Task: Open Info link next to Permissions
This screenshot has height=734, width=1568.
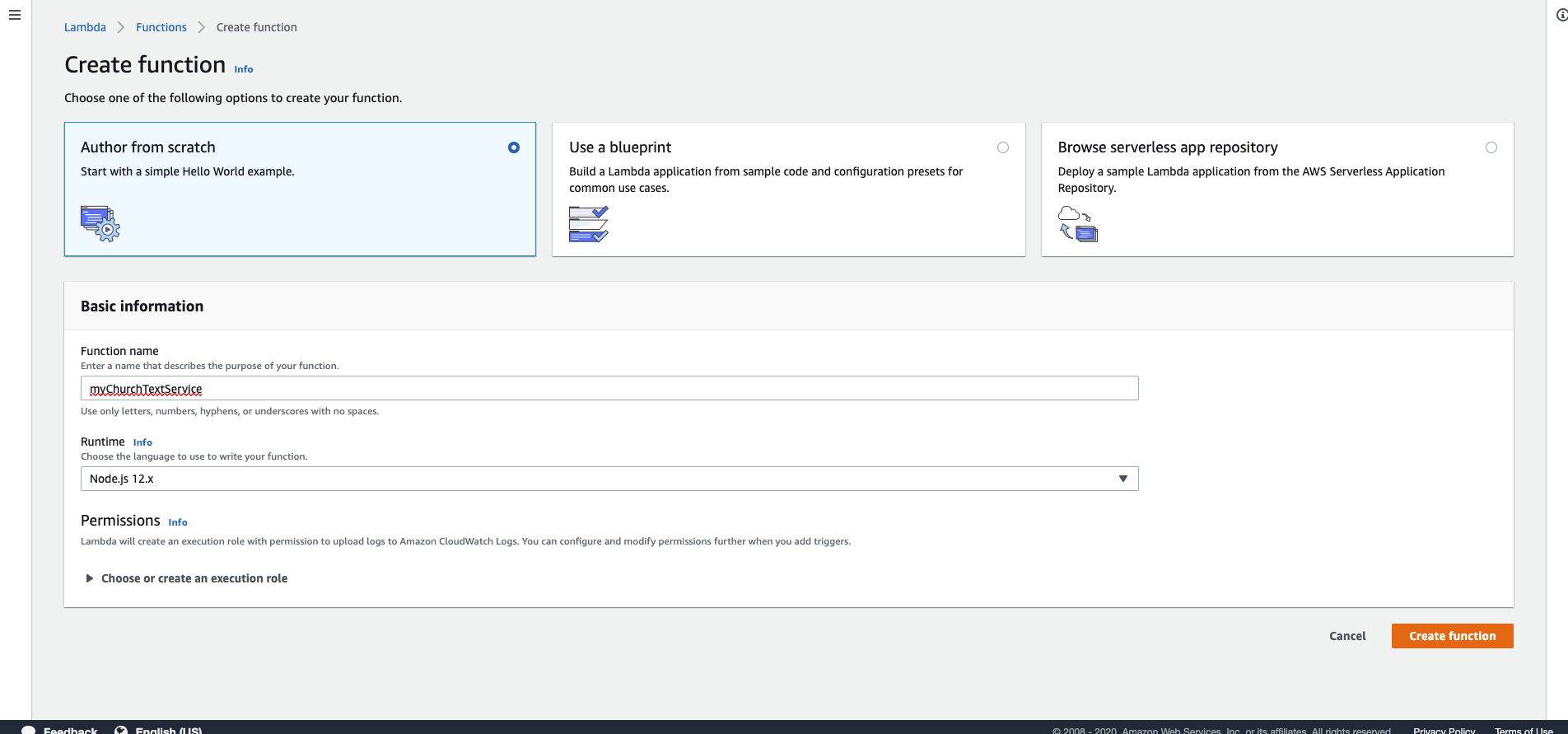Action: point(178,522)
